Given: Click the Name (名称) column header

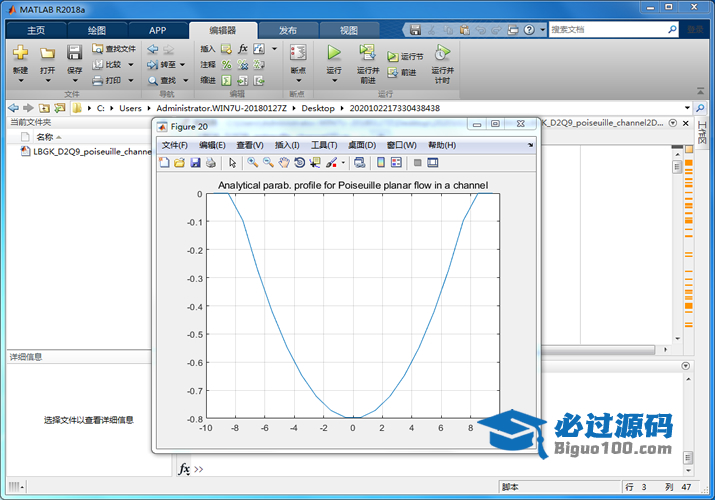Looking at the screenshot, I should pos(45,137).
